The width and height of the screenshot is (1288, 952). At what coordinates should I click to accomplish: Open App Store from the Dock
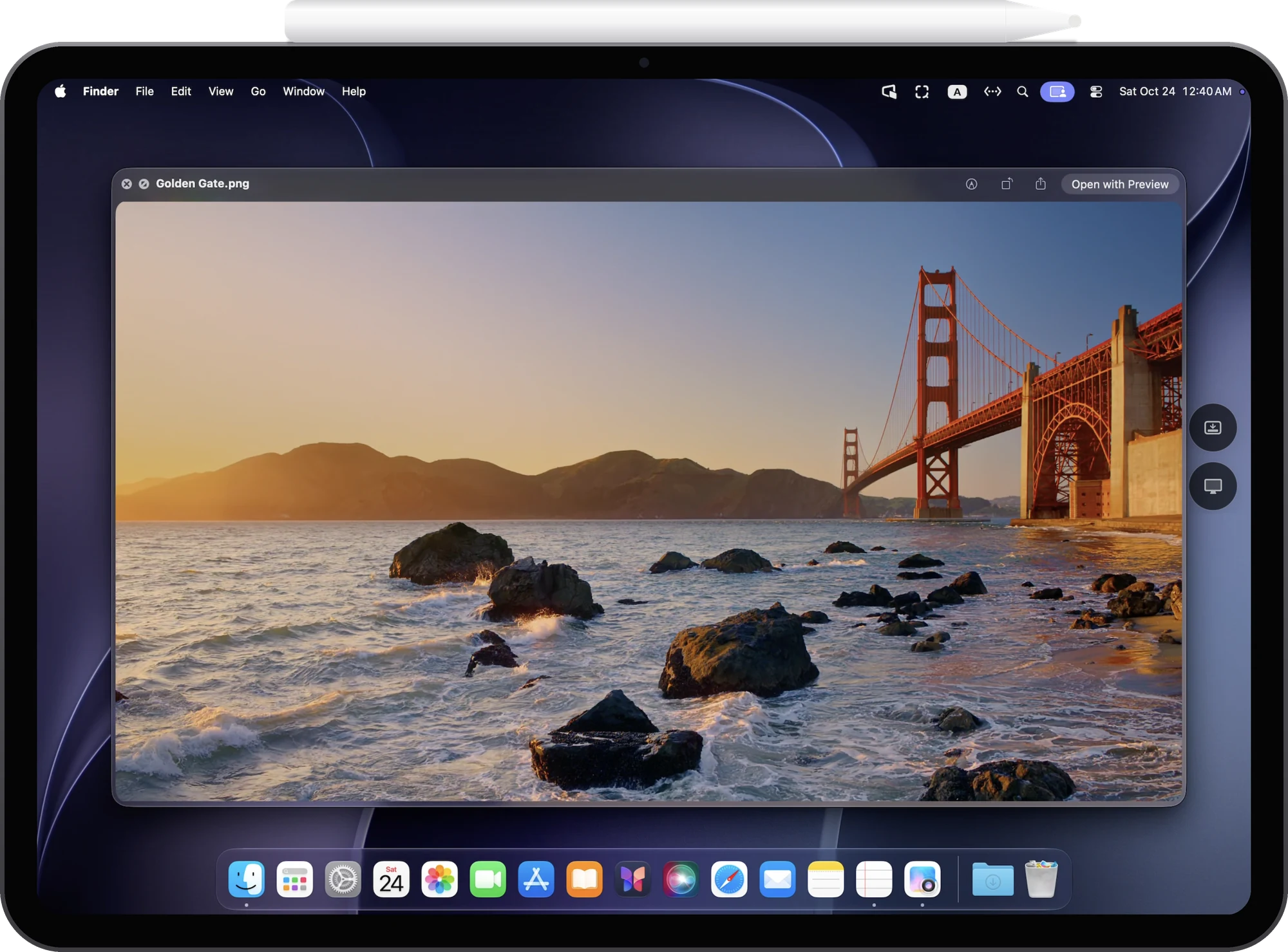point(536,879)
